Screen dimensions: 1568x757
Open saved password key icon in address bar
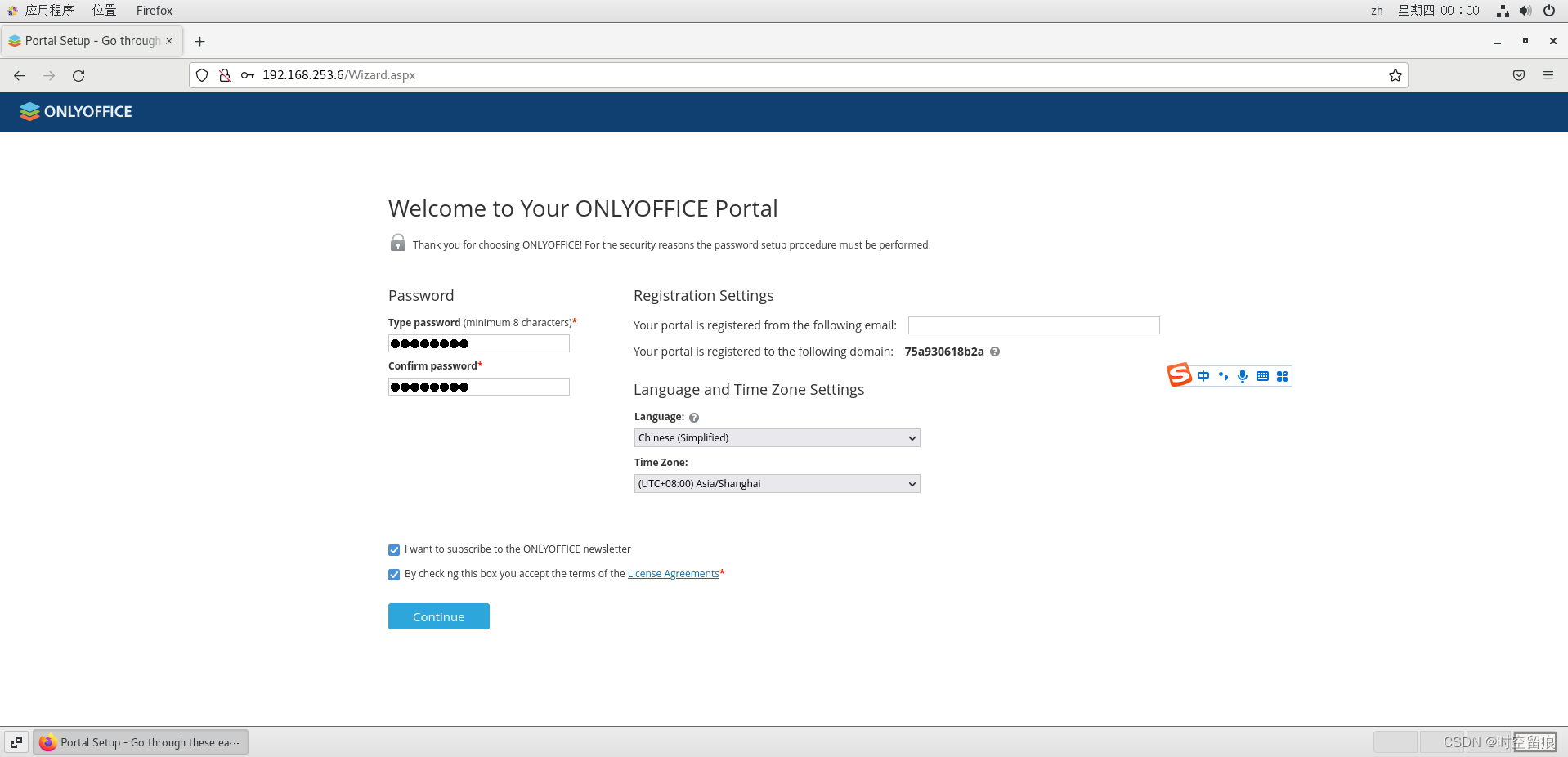pyautogui.click(x=247, y=75)
